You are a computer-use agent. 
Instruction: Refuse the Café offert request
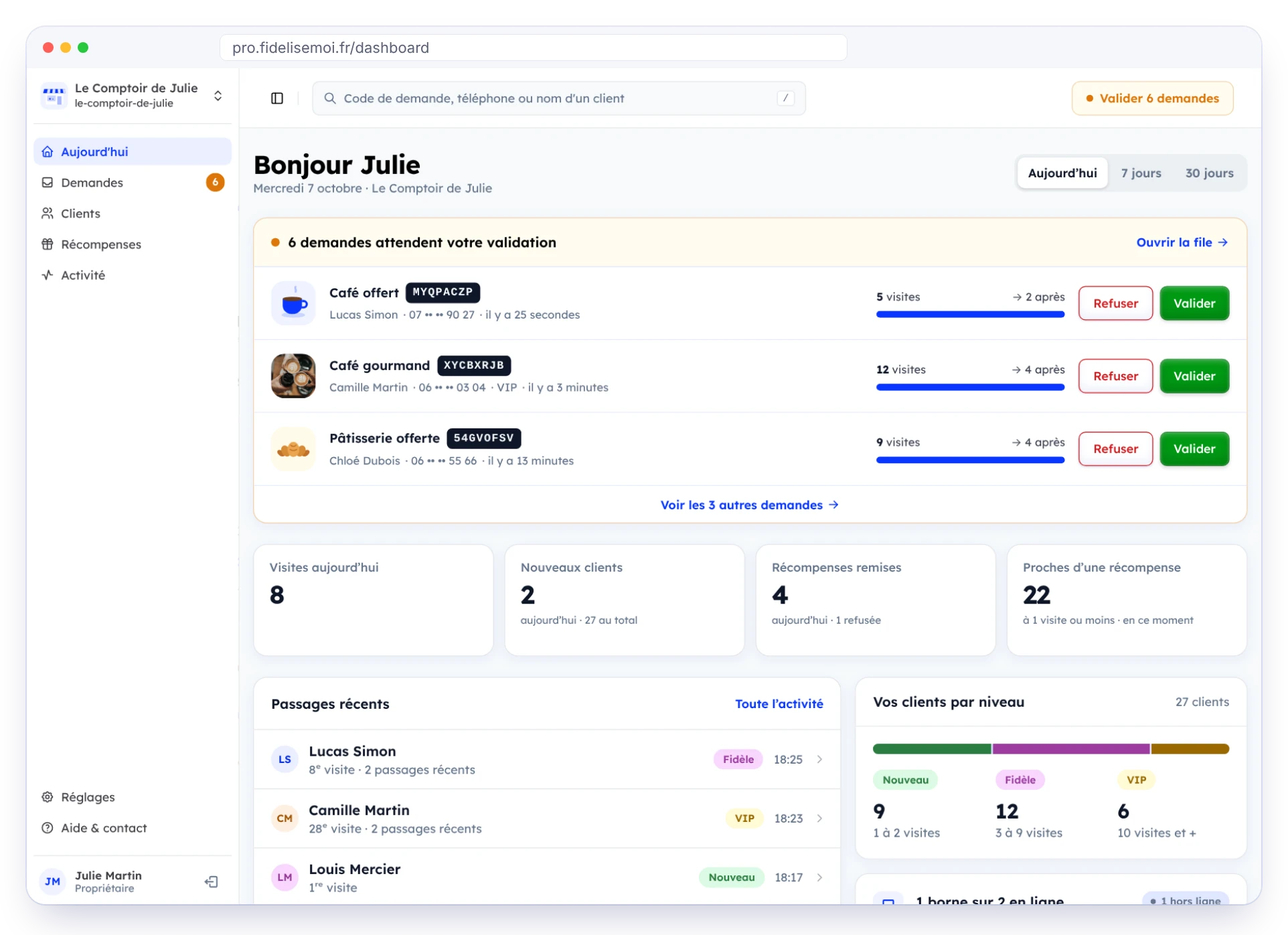pyautogui.click(x=1115, y=303)
